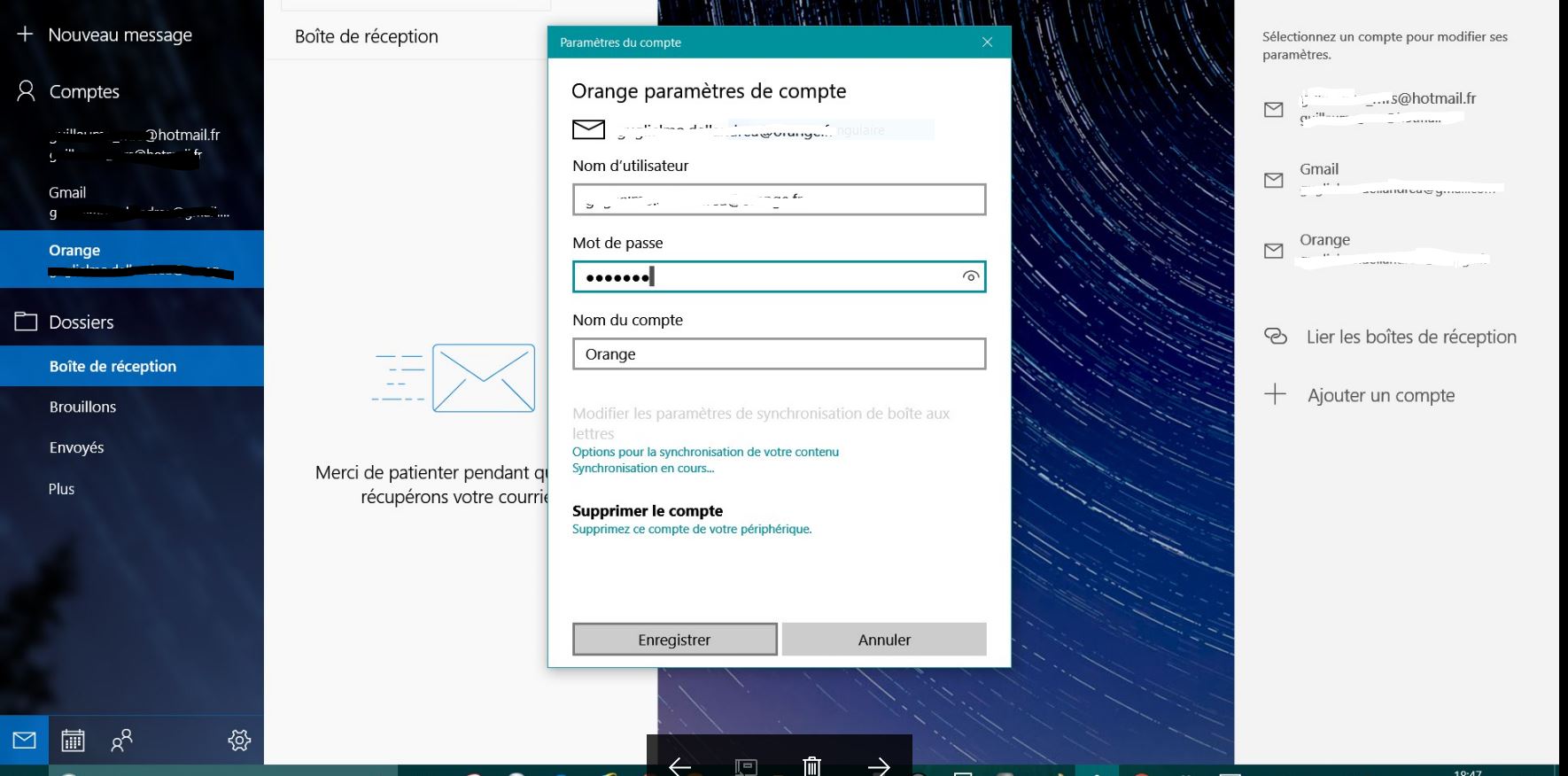Screen dimensions: 1568x776
Task: Click Annuler button
Action: coord(884,639)
